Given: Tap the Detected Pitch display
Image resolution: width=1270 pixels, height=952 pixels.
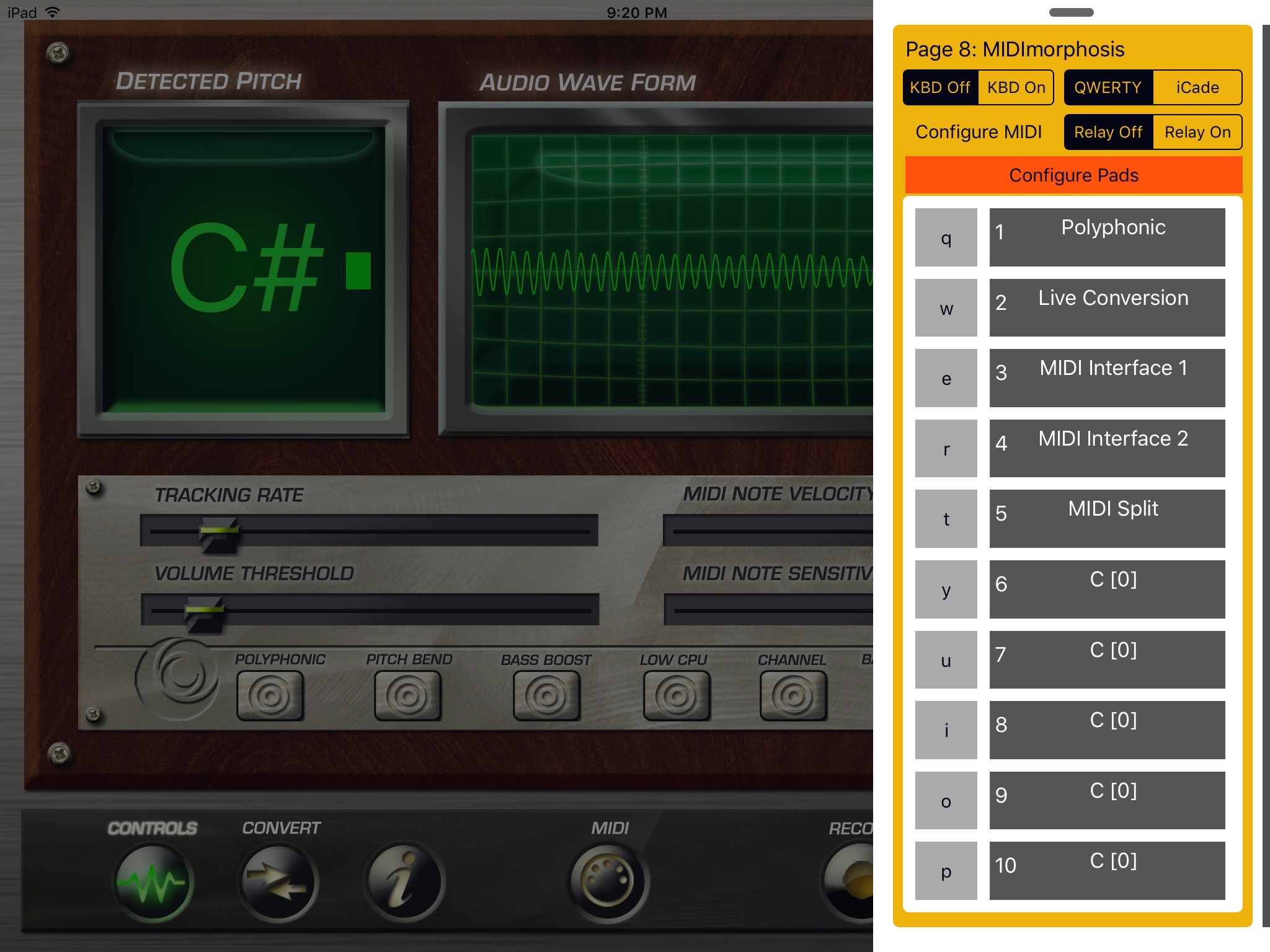Looking at the screenshot, I should pos(243,270).
